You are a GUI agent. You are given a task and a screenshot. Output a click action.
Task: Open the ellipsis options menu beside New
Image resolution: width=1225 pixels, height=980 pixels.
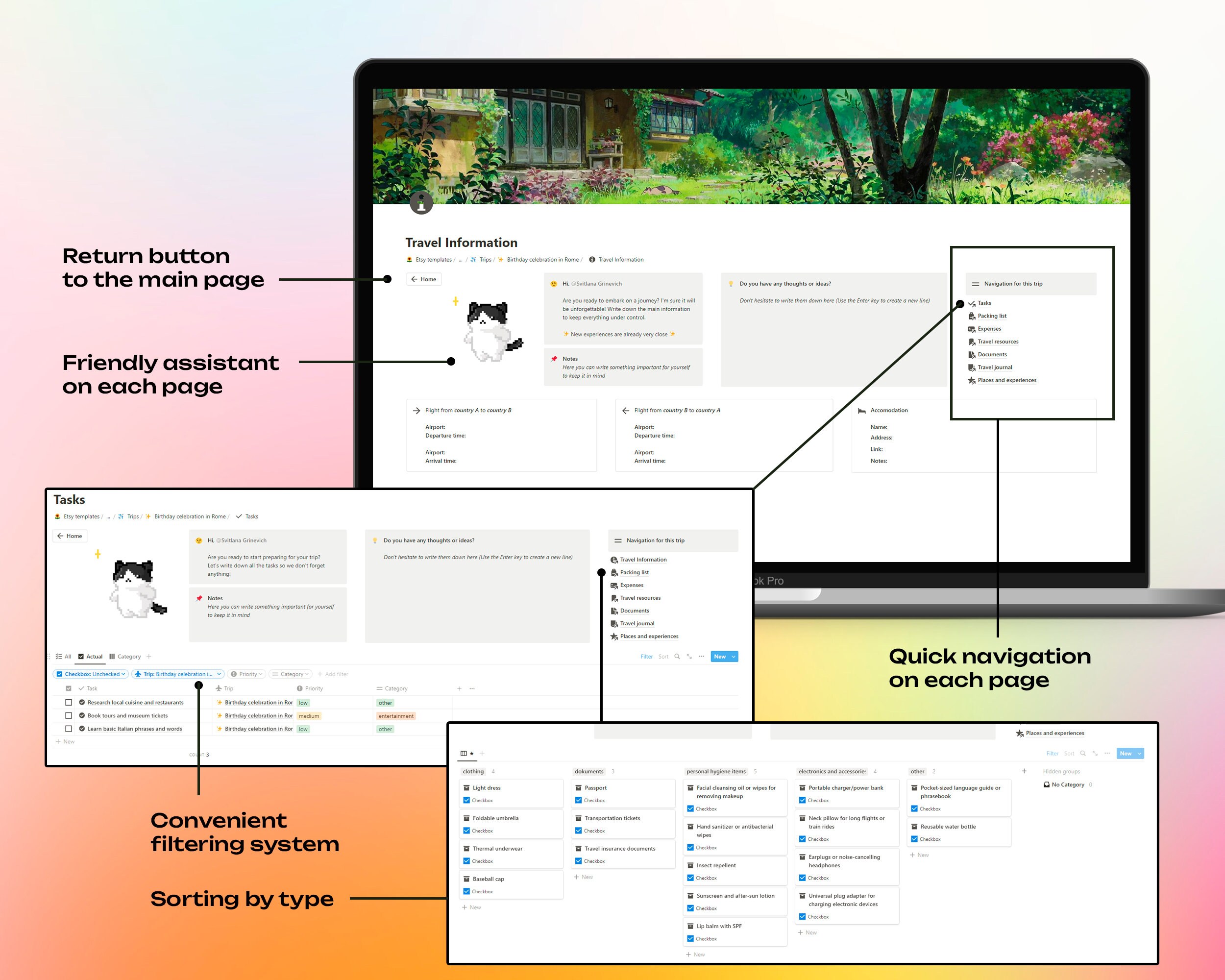701,656
